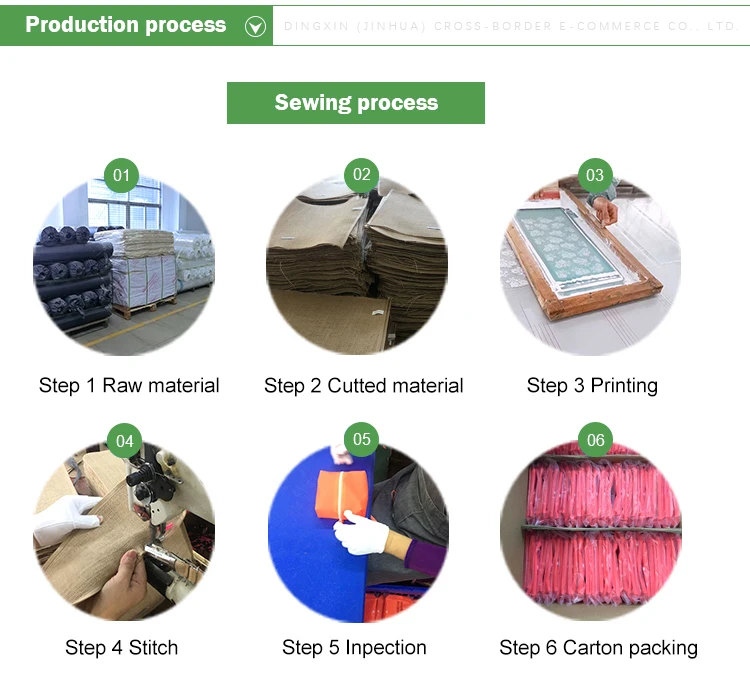Click the Sewing process green banner

356,103
